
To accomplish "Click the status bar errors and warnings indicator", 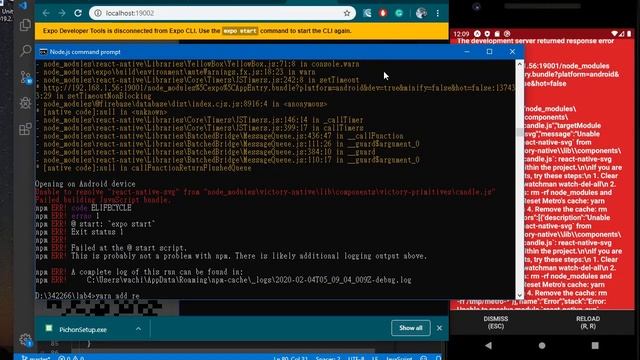I will [x=71, y=358].
